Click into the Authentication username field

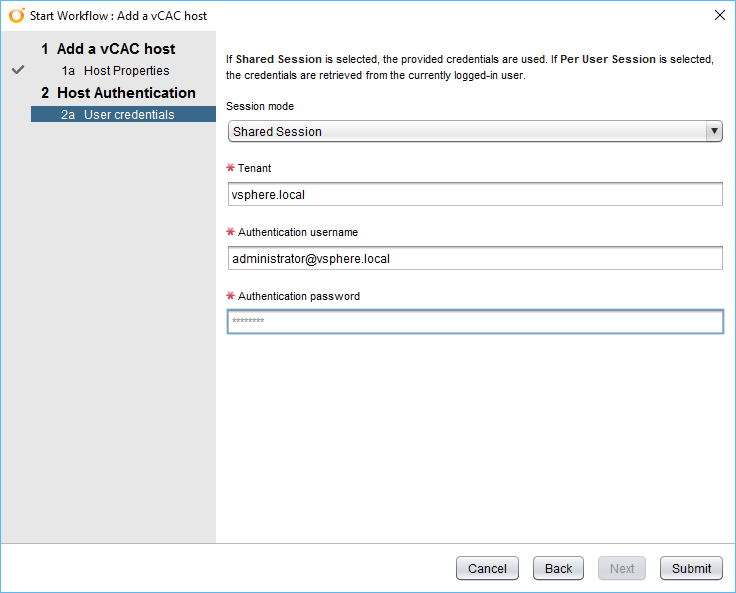pyautogui.click(x=474, y=258)
